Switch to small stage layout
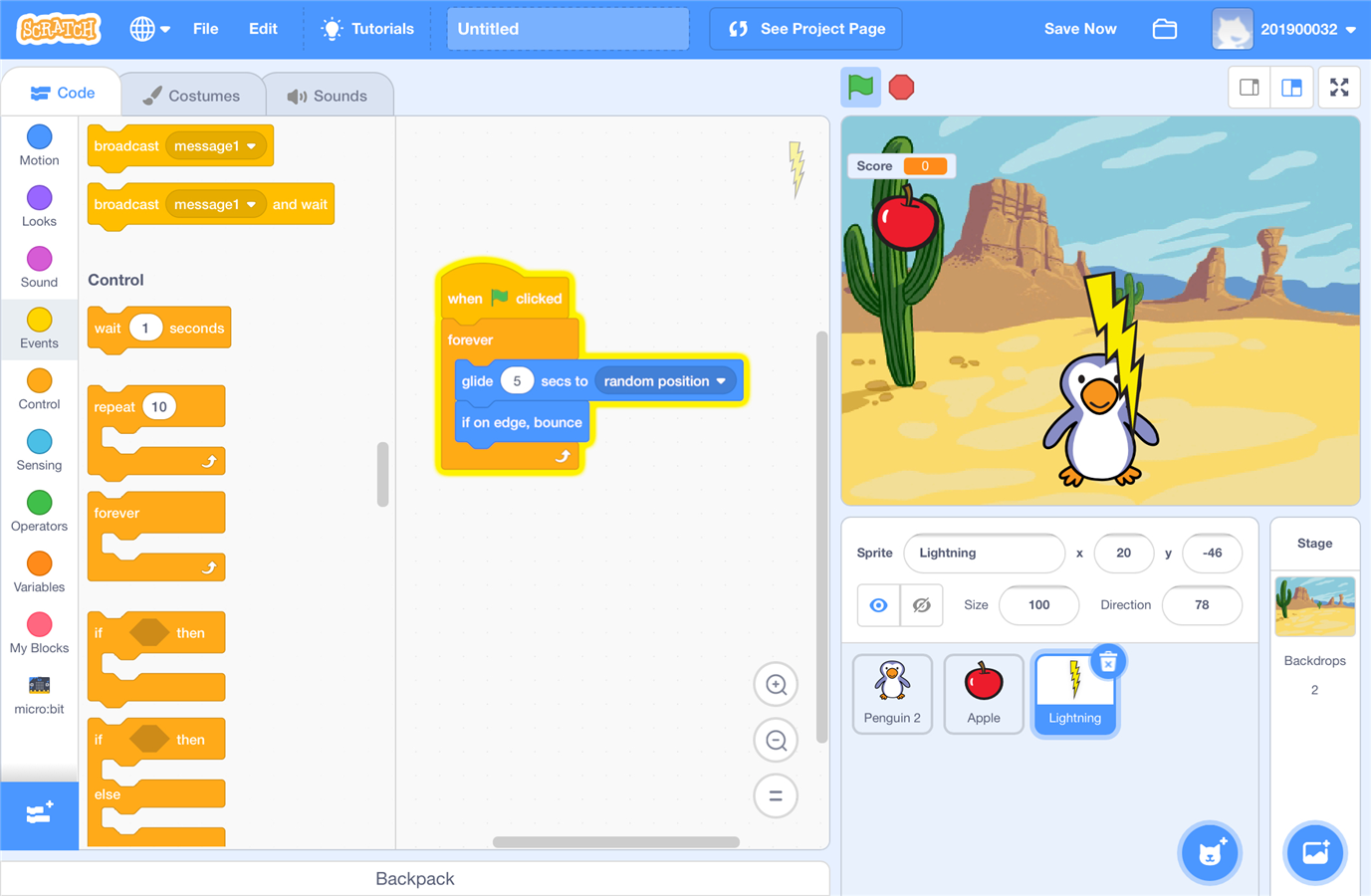This screenshot has height=896, width=1371. 1249,88
